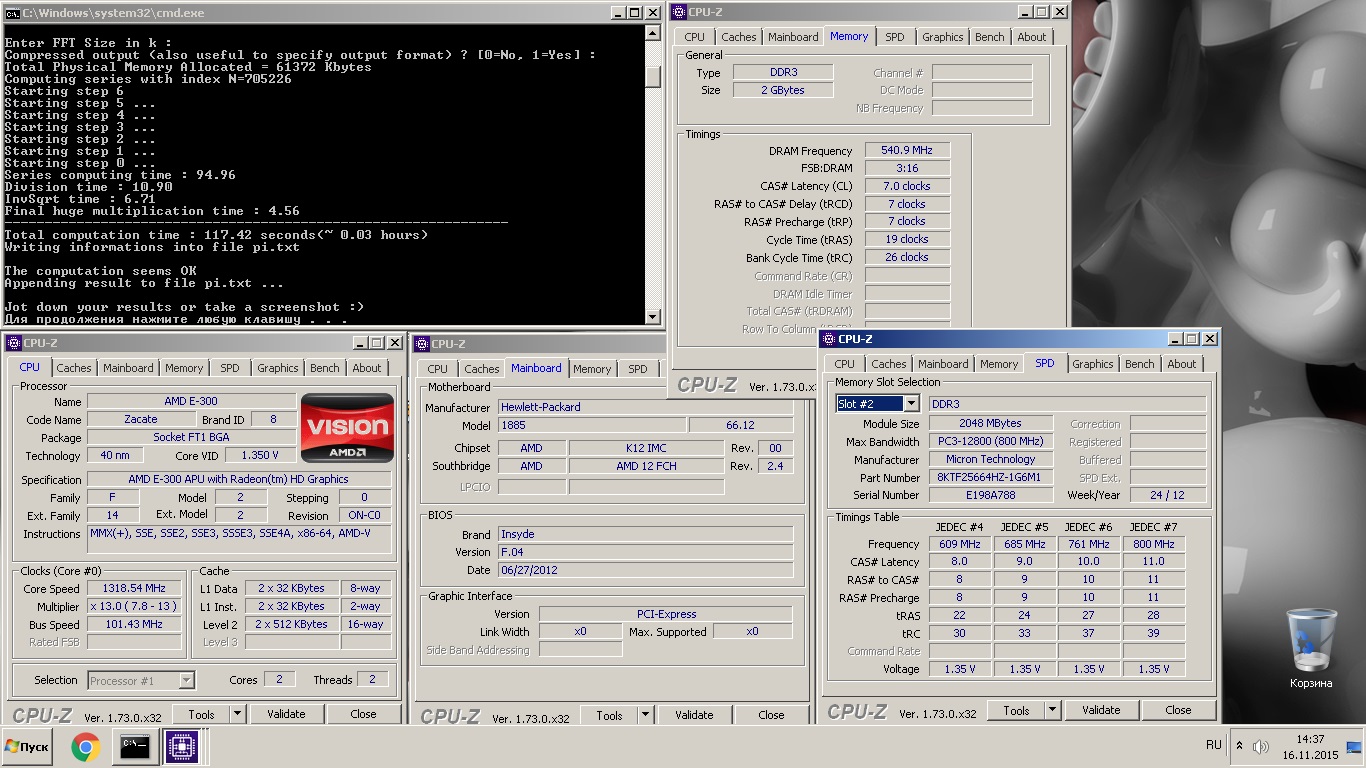1366x768 pixels.
Task: Click Validate in the CPU window
Action: (x=286, y=714)
